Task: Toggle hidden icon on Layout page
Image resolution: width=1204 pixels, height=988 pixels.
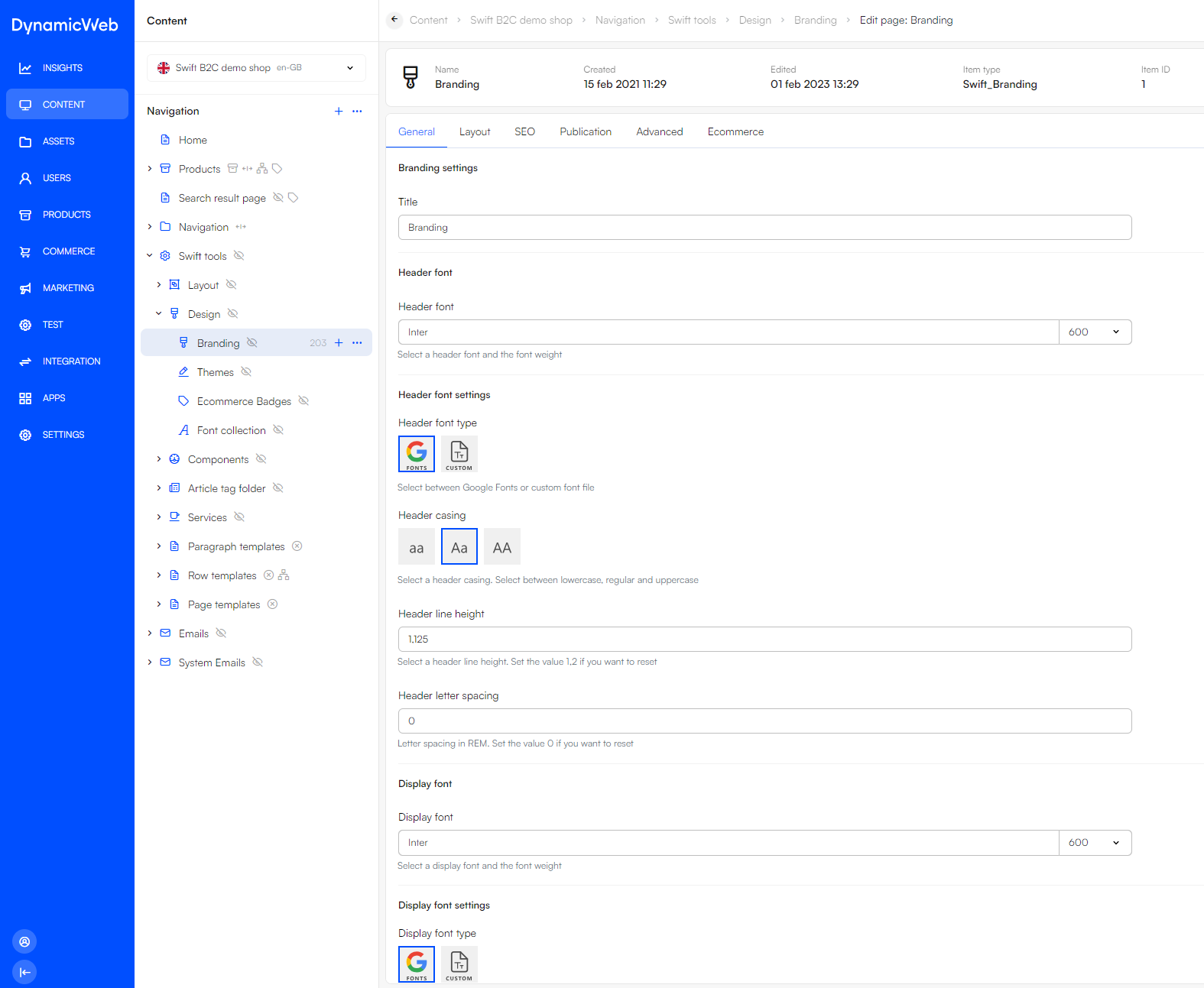Action: pos(232,285)
